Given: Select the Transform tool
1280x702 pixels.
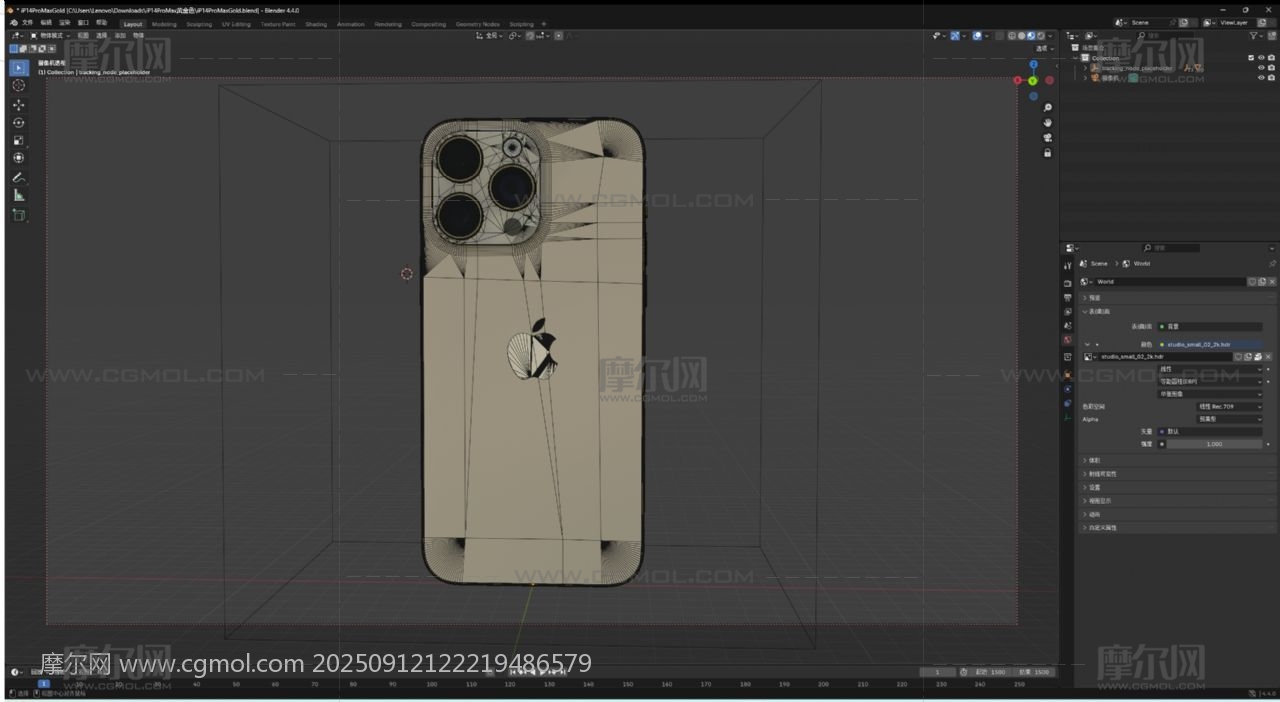Looking at the screenshot, I should tap(19, 158).
